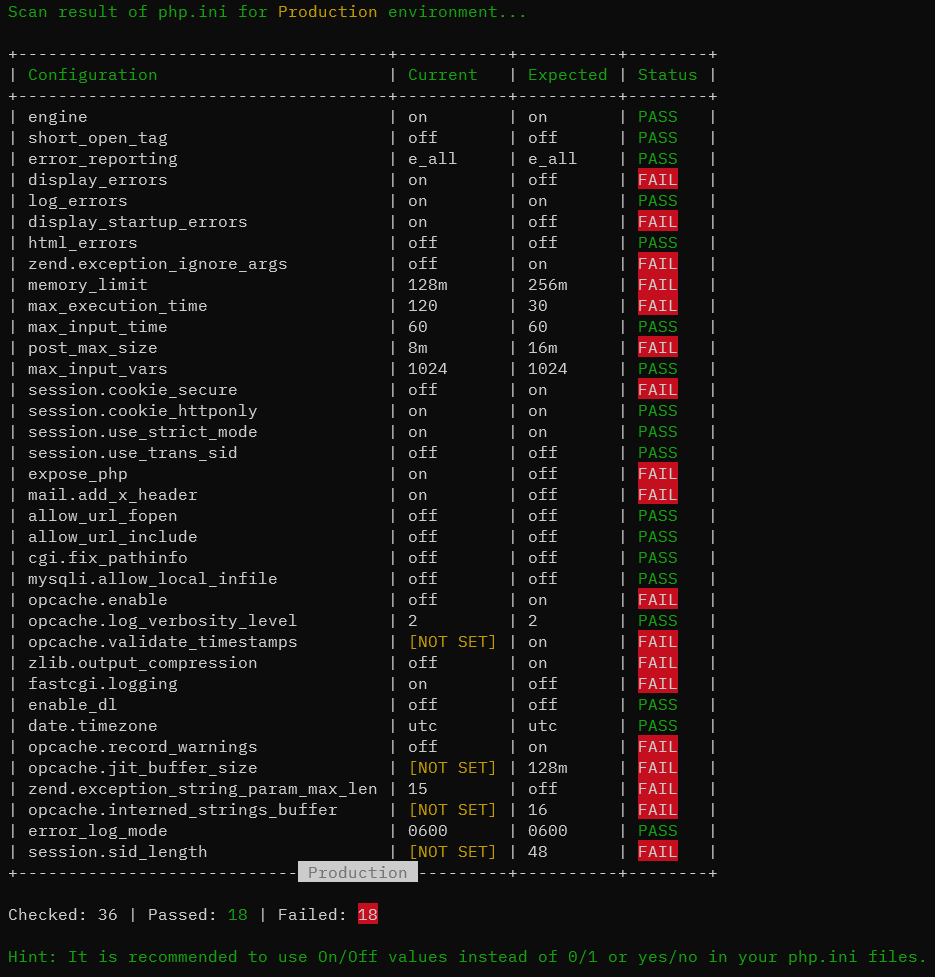Click the Current column header

coord(442,74)
